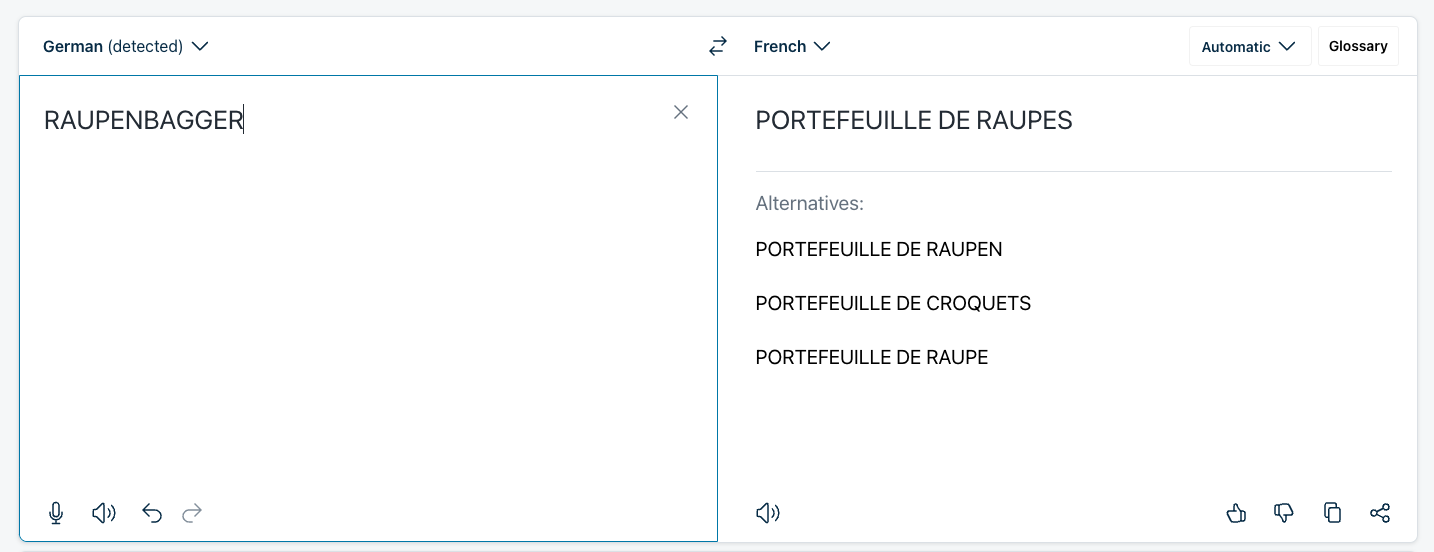Swap source and target languages
Viewport: 1434px width, 552px height.
click(x=718, y=46)
